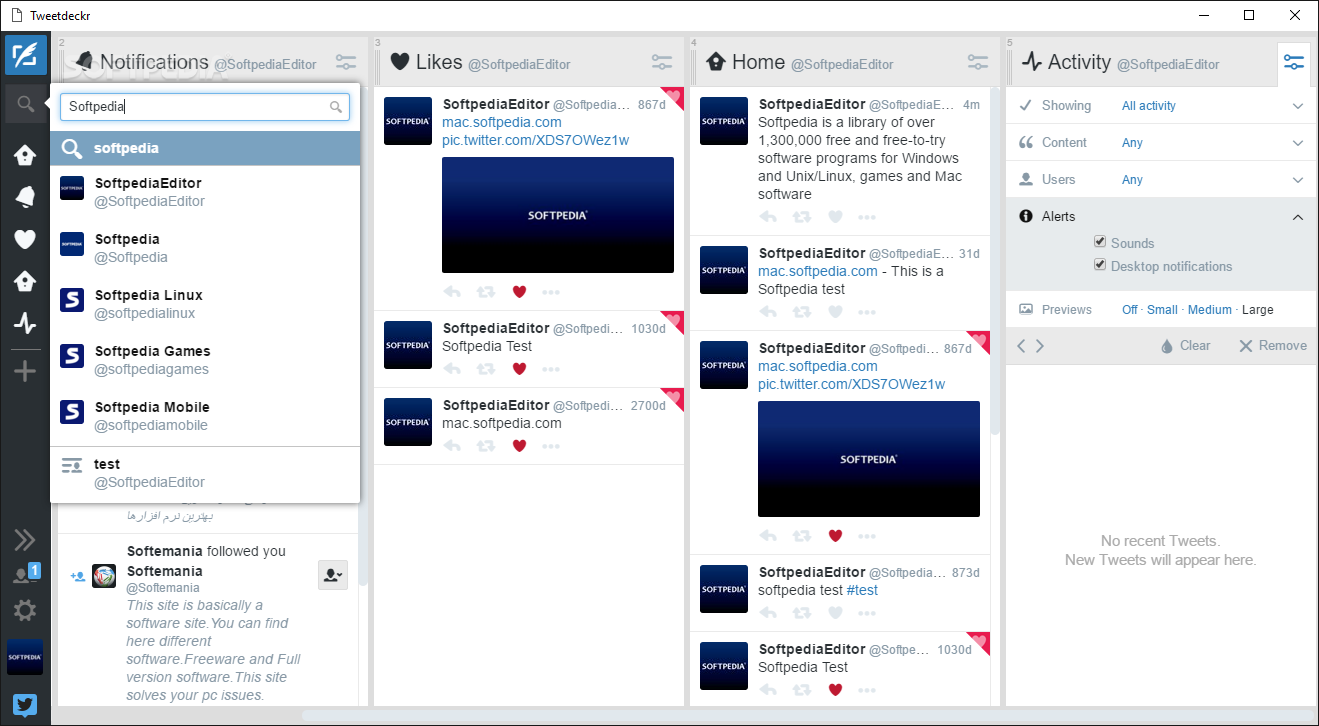Jump to Notifications column via sidebar bell icon
This screenshot has width=1319, height=726.
coord(25,197)
